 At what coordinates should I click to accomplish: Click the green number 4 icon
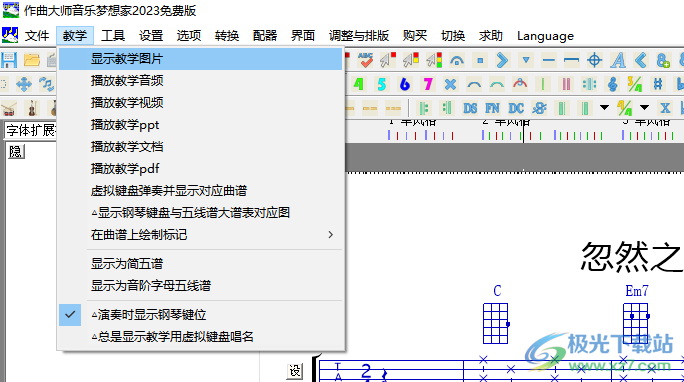(359, 84)
